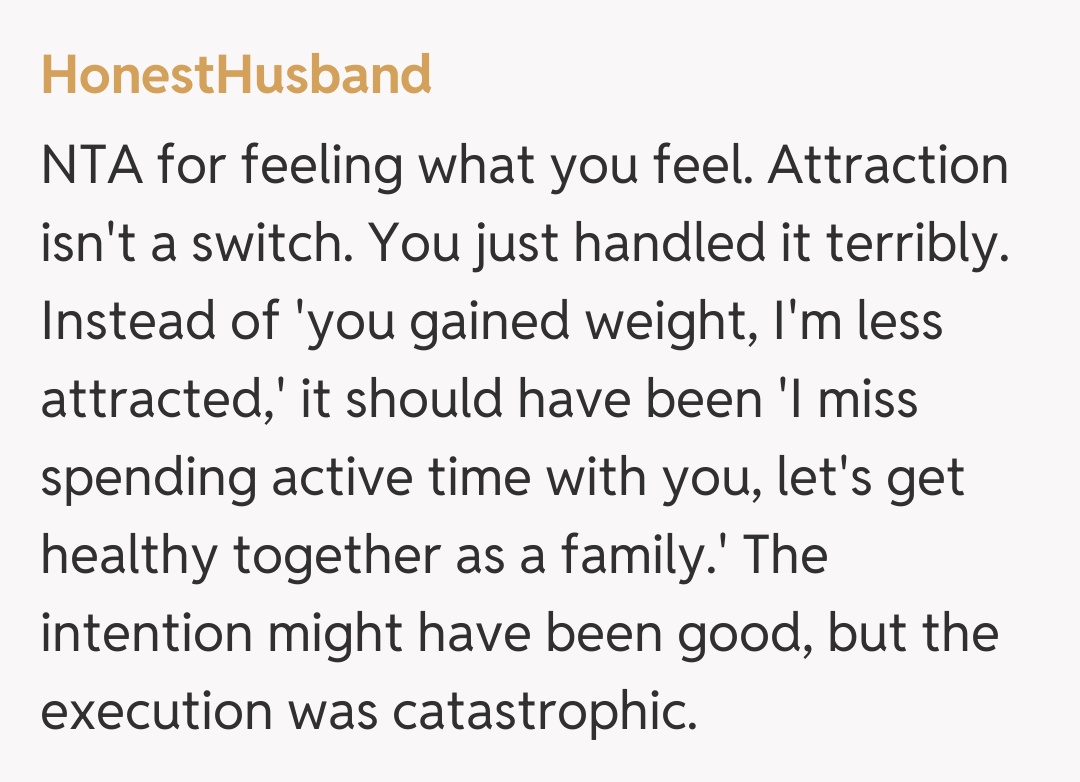Open the HonestHusband user profile
This screenshot has height=782, width=1080.
(236, 74)
